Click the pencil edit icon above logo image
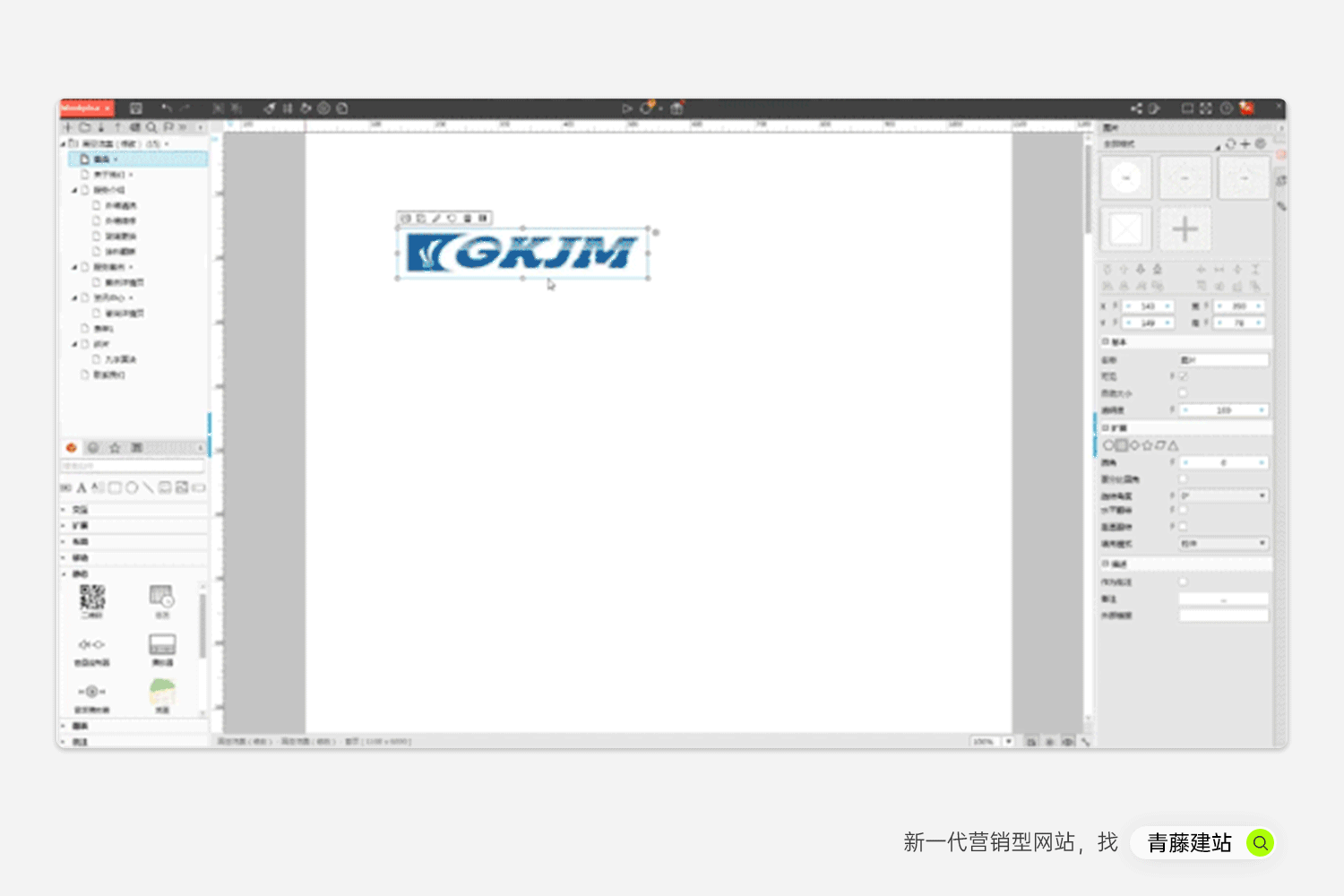 click(436, 218)
